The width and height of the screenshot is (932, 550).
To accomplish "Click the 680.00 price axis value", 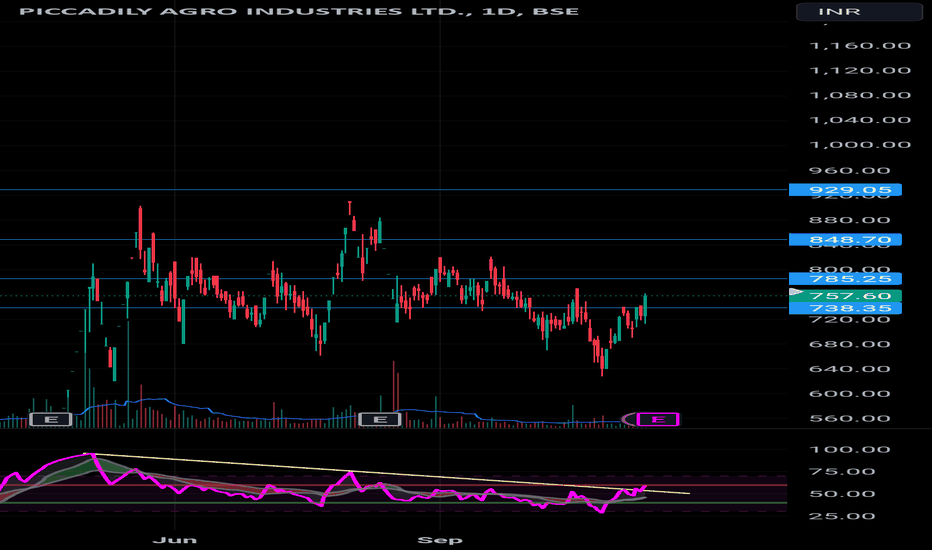I will tap(850, 344).
